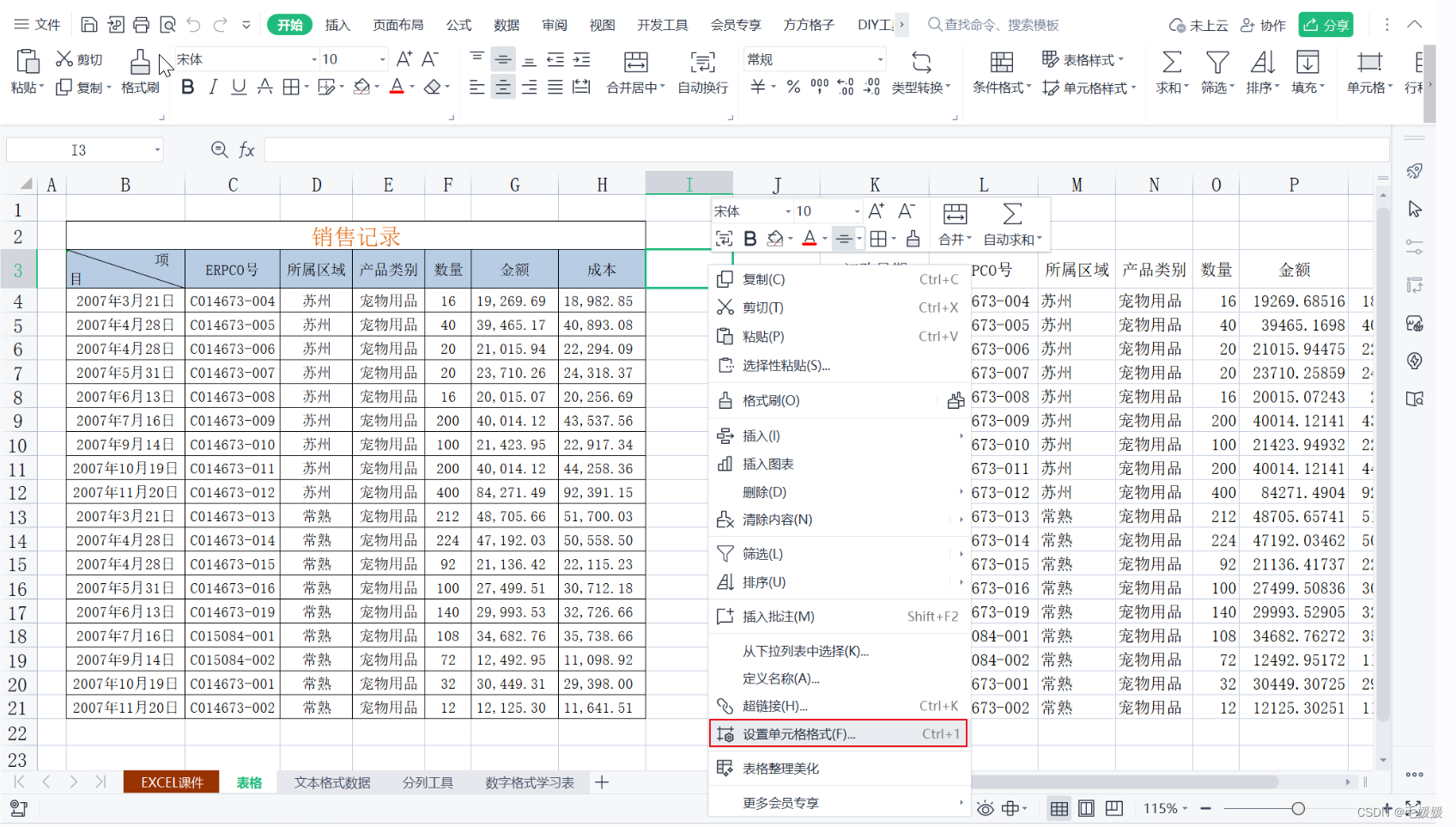Click the 类型转换 icon
The height and width of the screenshot is (827, 1456).
[x=921, y=62]
